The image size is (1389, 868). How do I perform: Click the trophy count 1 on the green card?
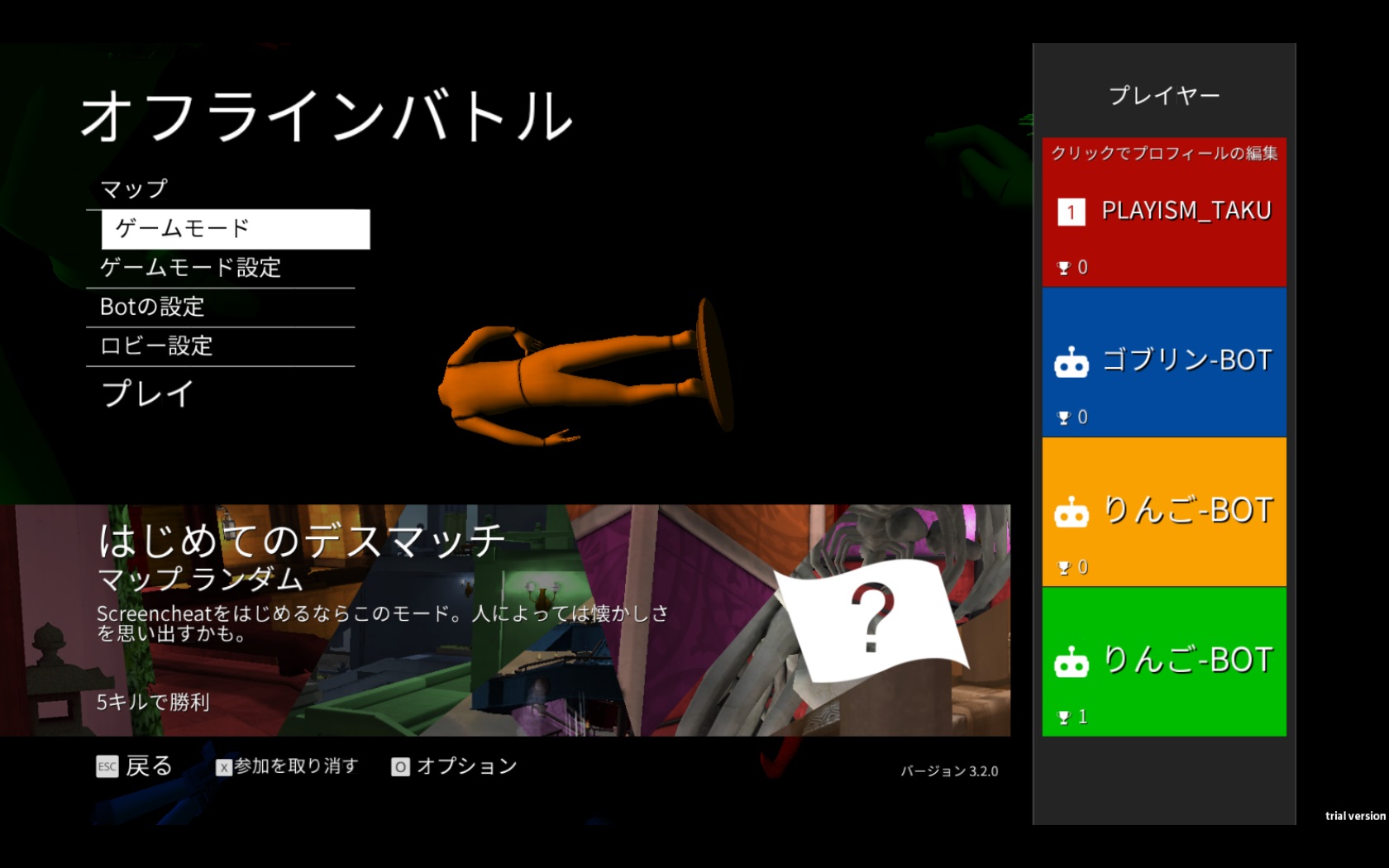pyautogui.click(x=1082, y=717)
